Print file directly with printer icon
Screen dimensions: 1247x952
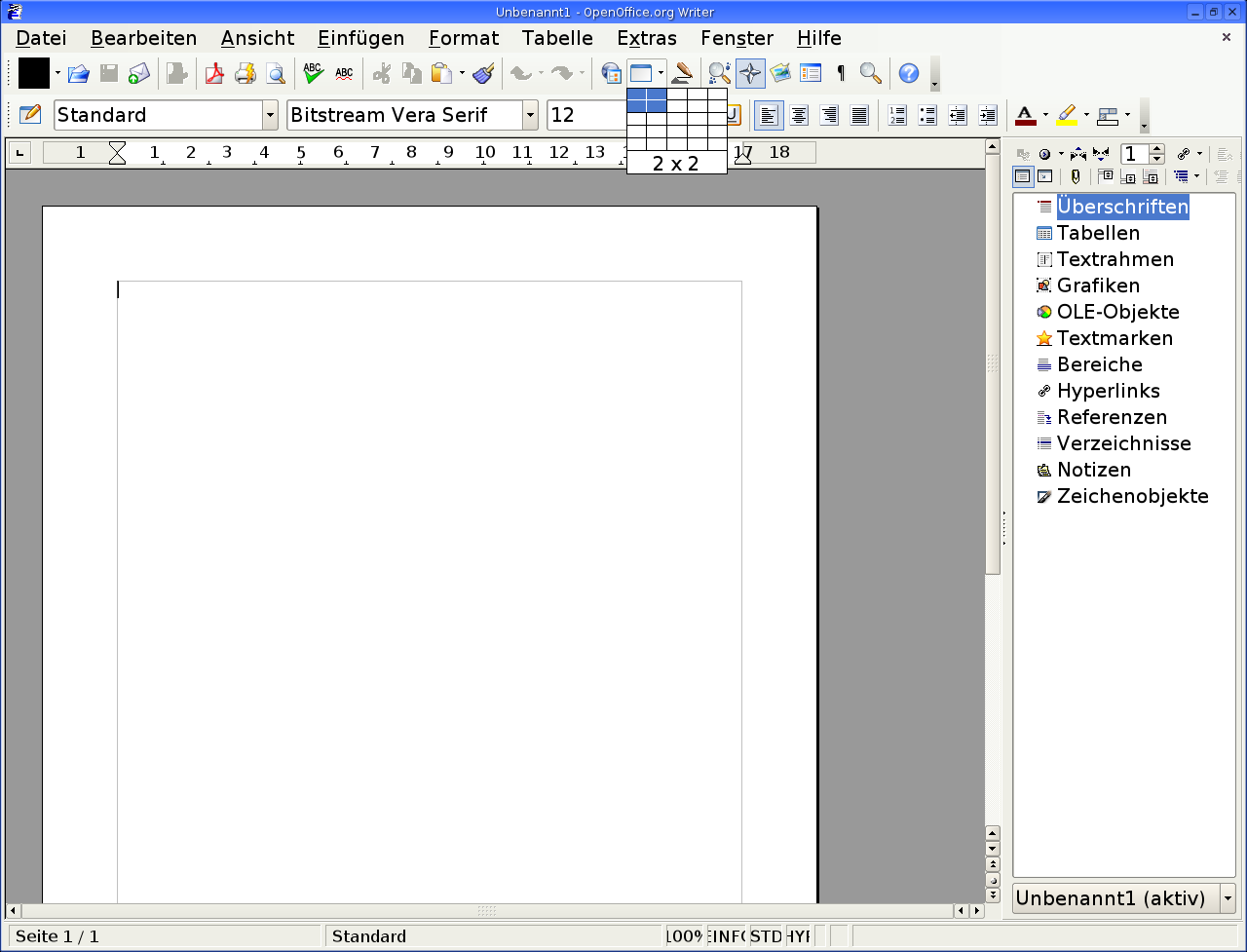[245, 73]
